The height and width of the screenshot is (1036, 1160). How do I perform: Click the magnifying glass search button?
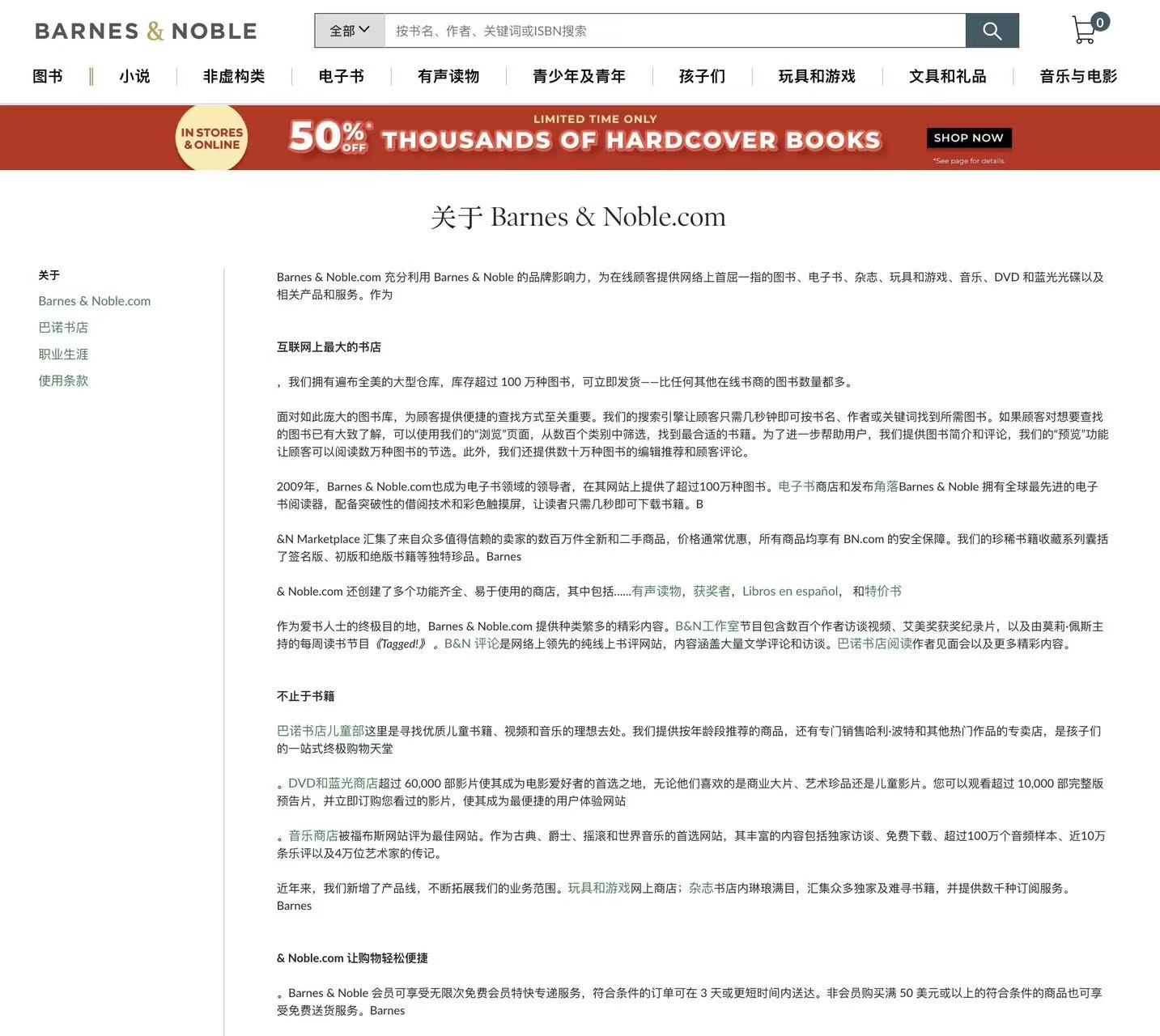point(992,31)
